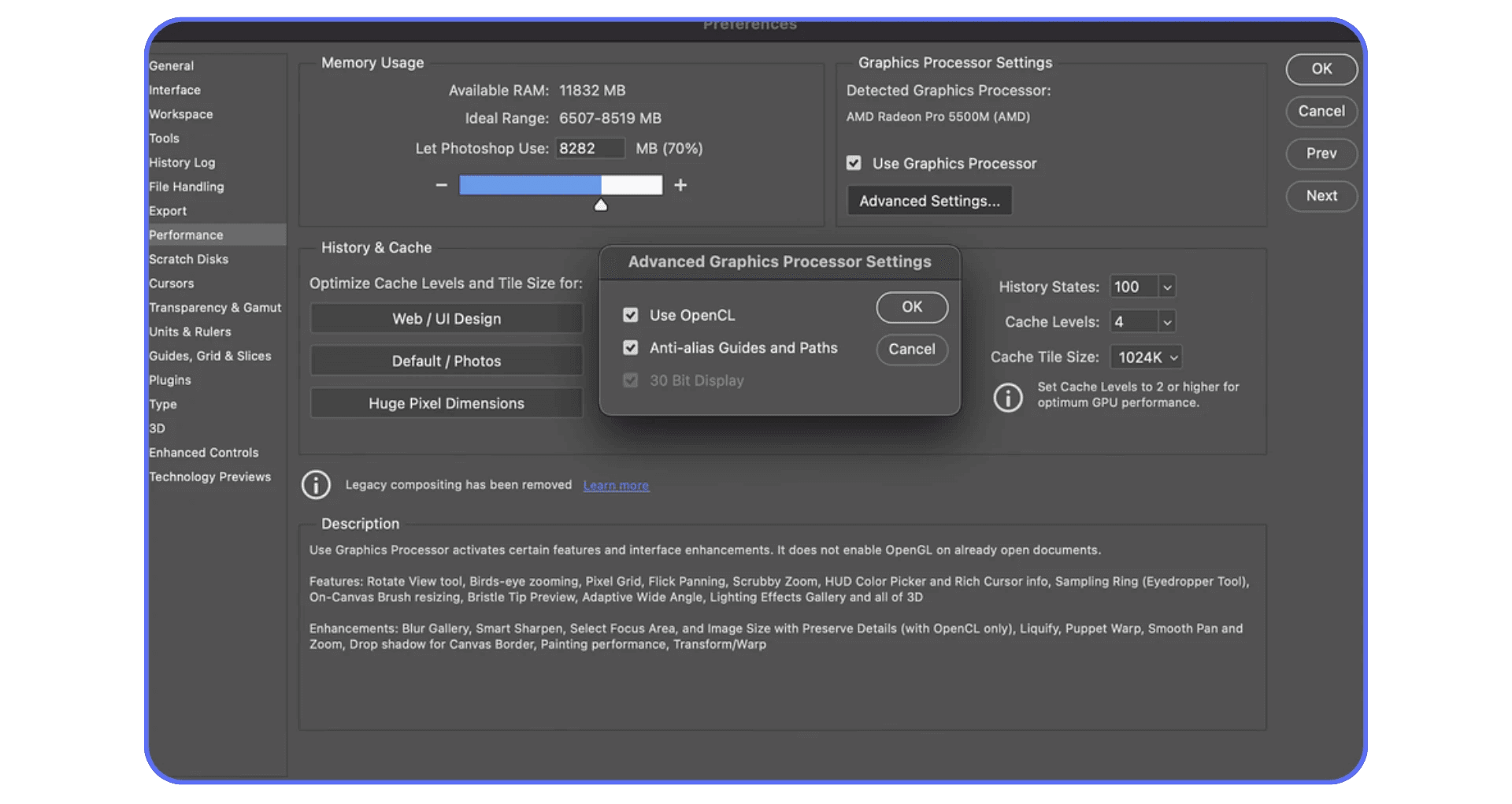The width and height of the screenshot is (1512, 804).
Task: Confirm Advanced Graphics settings with OK
Action: 911,307
